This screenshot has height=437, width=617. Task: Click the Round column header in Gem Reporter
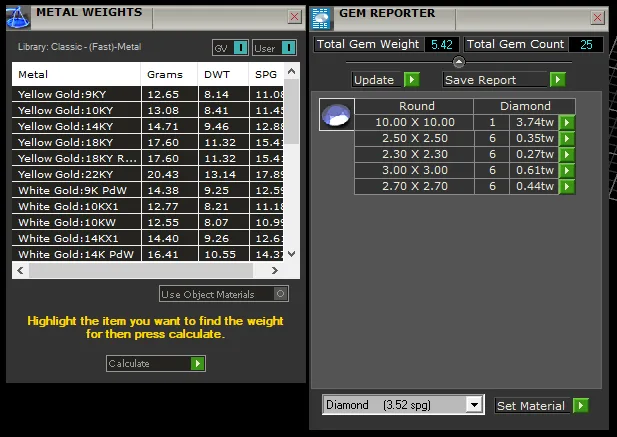[x=414, y=106]
